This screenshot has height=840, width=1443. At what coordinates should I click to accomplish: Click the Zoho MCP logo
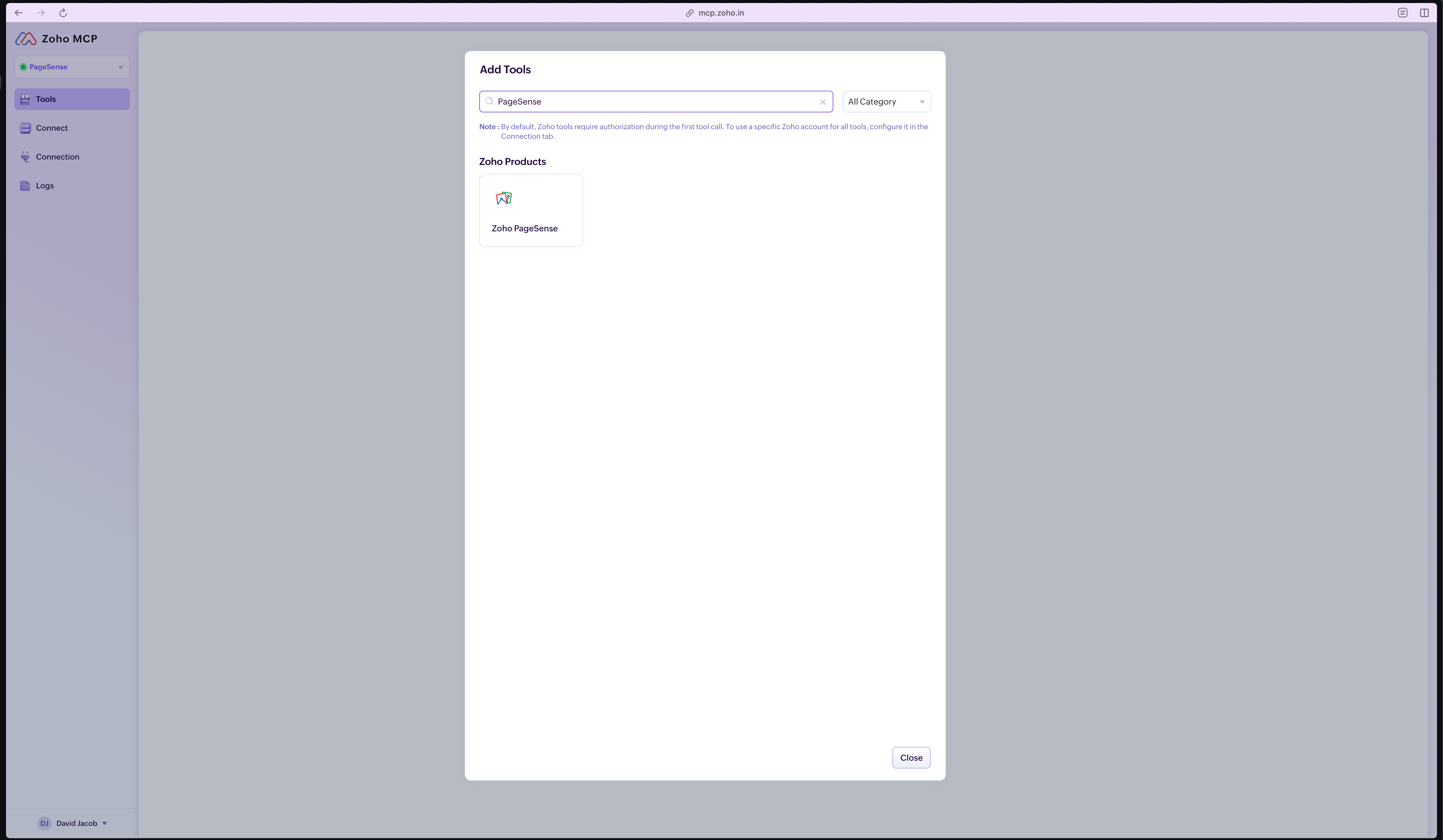click(x=56, y=38)
